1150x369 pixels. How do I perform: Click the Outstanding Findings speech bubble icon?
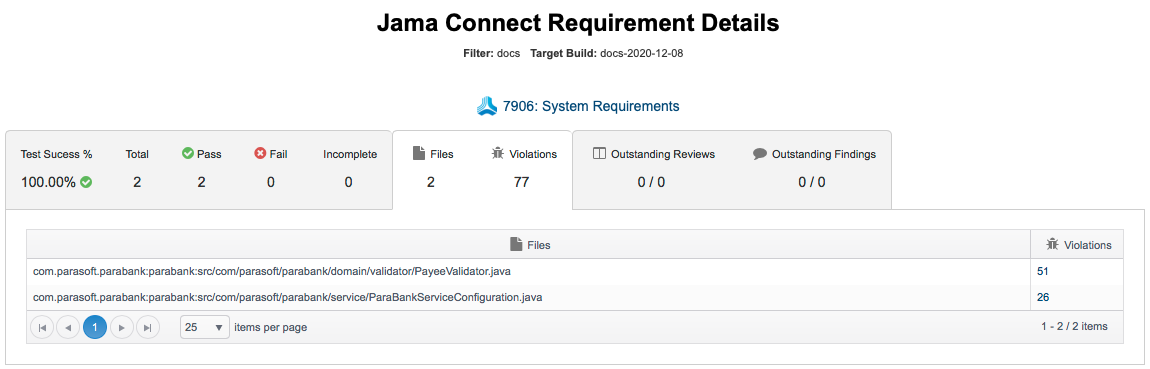(760, 154)
